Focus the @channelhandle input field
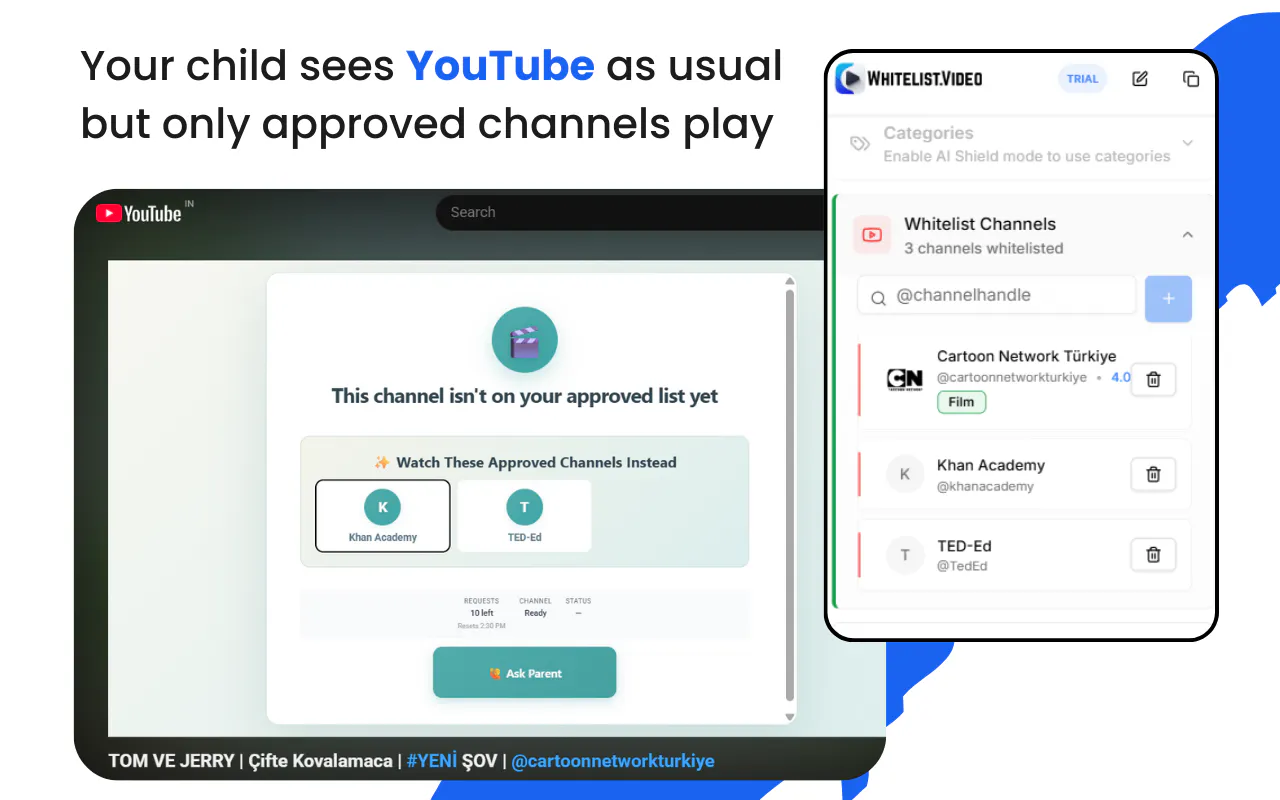The height and width of the screenshot is (800, 1280). click(997, 296)
